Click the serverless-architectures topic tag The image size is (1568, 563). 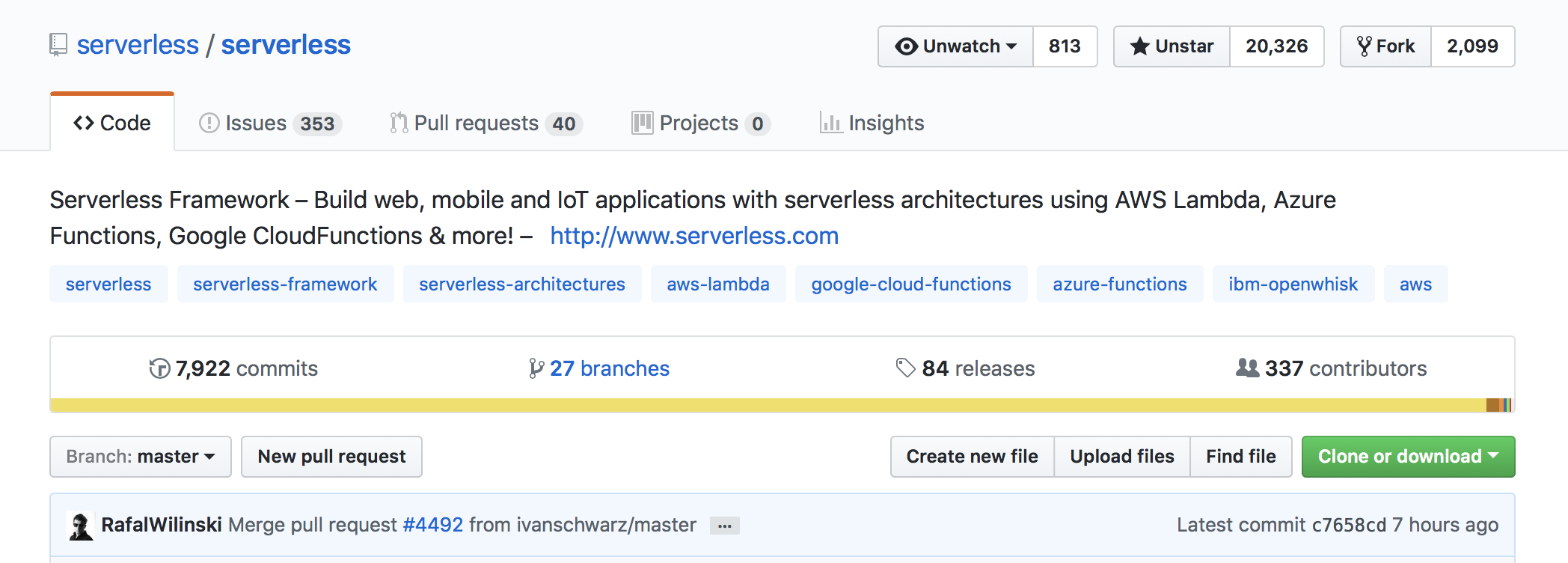522,284
